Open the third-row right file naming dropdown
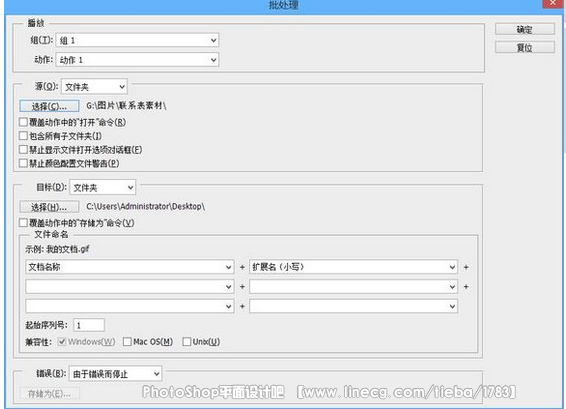566x409 pixels. [353, 306]
